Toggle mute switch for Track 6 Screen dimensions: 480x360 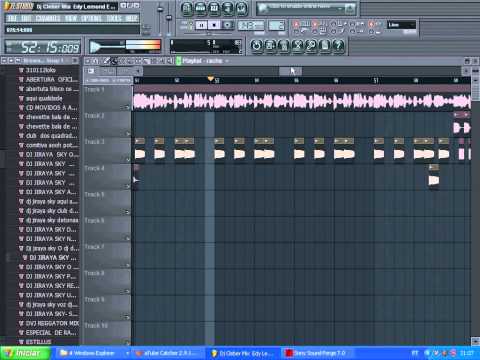127,238
